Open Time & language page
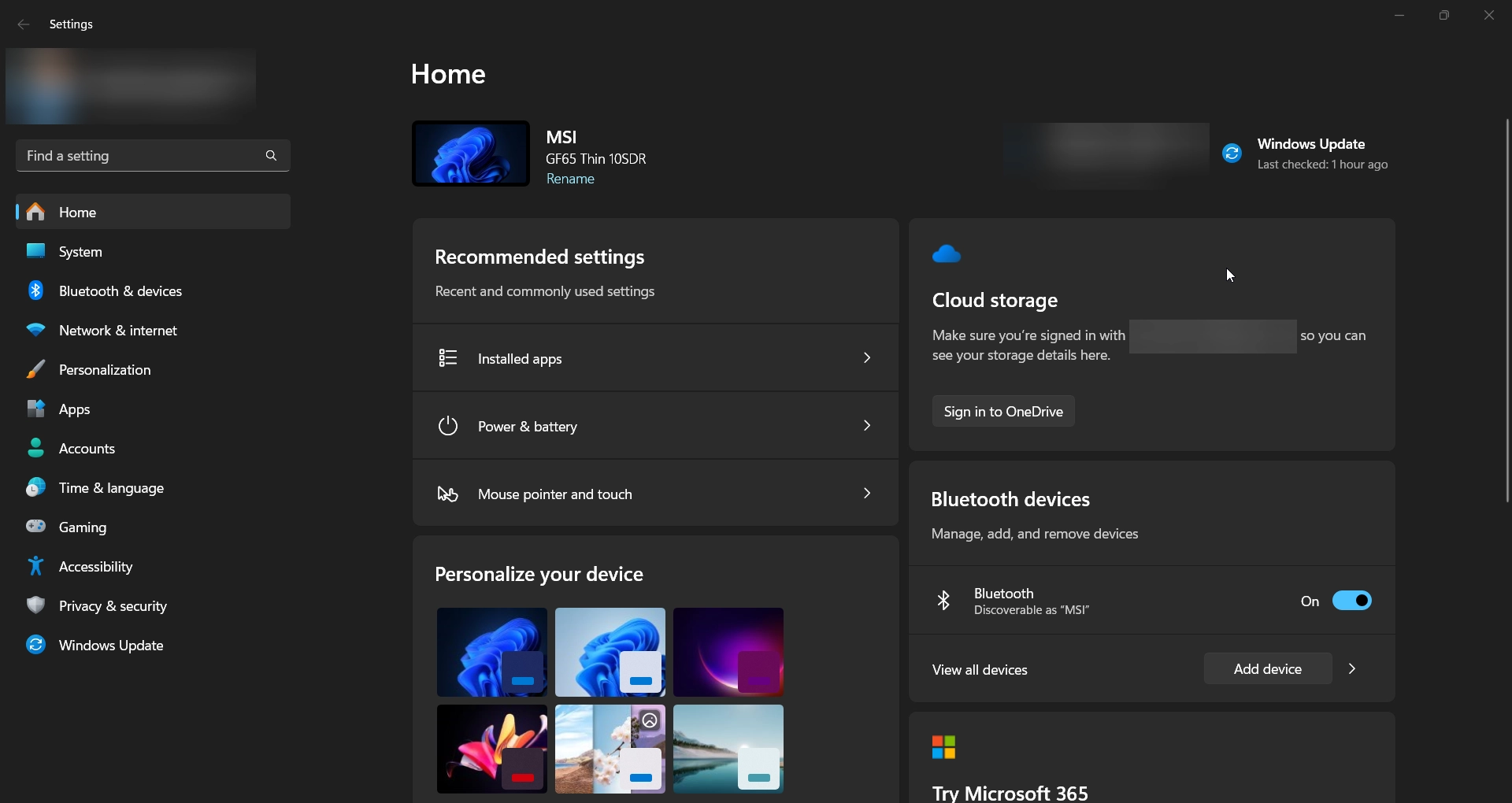 point(153,487)
